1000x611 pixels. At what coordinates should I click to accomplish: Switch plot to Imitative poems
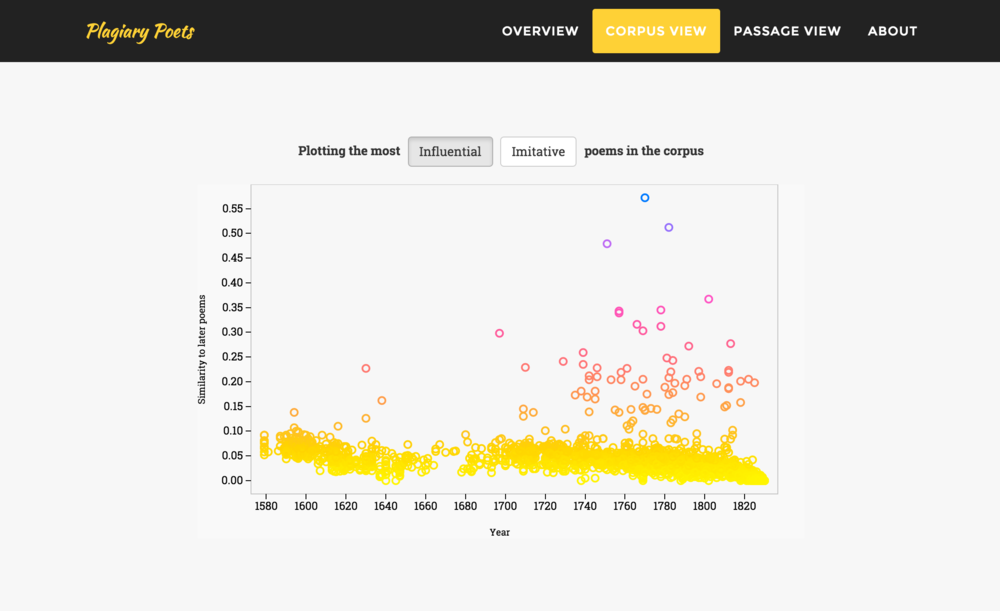coord(538,151)
